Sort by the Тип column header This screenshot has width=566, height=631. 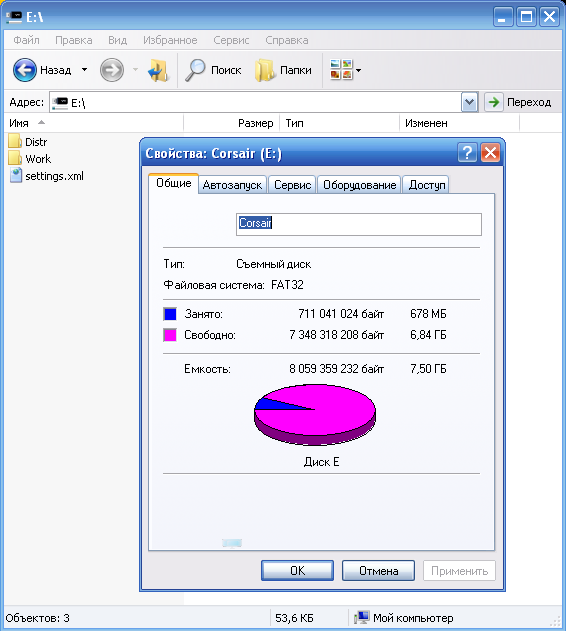339,123
